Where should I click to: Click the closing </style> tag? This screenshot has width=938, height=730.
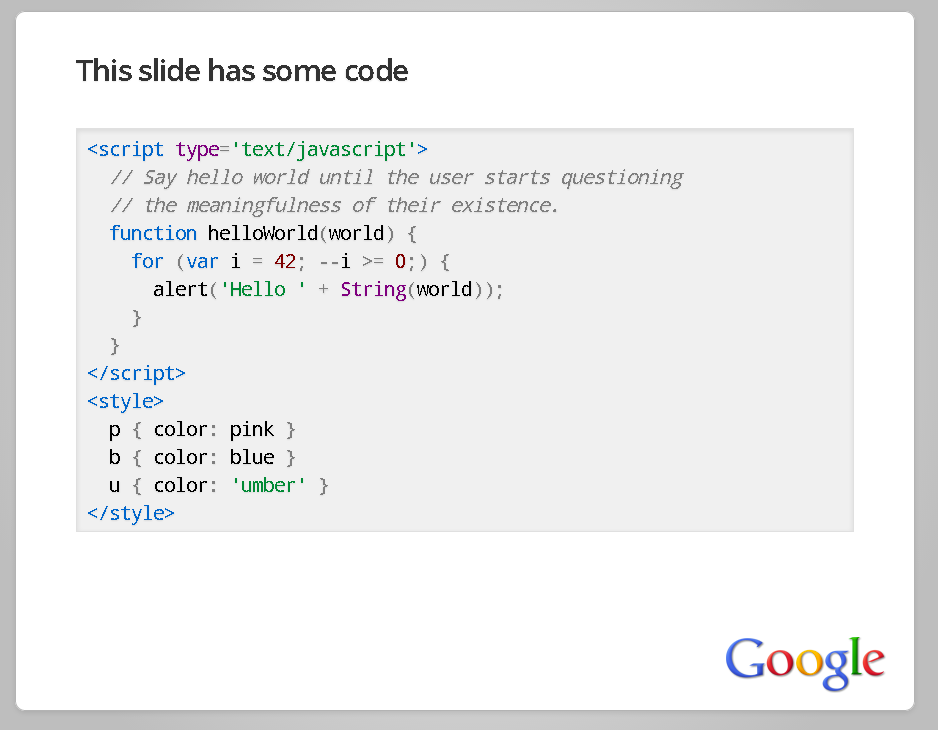pyautogui.click(x=131, y=513)
